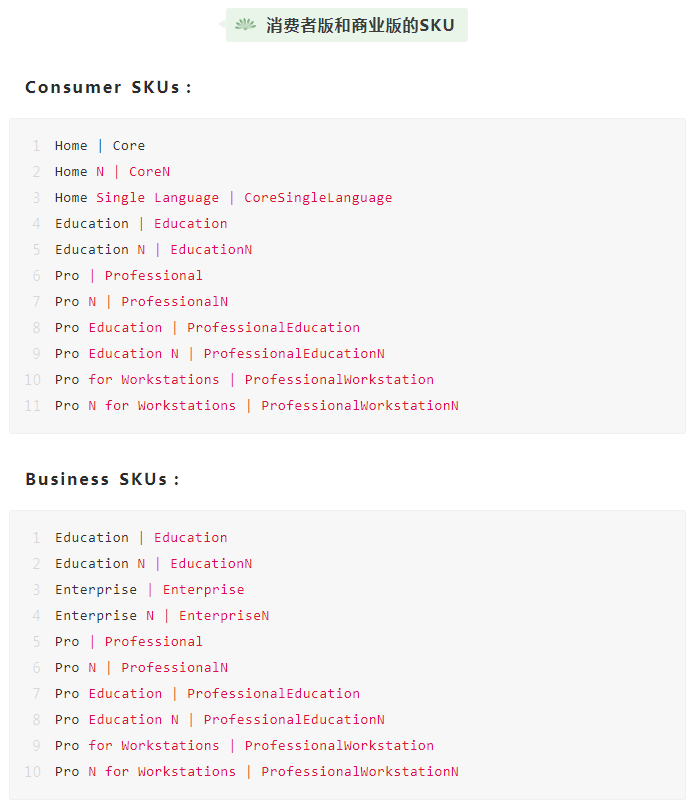Image resolution: width=695 pixels, height=812 pixels.
Task: Click line number 10 in Business code block
Action: (x=32, y=771)
